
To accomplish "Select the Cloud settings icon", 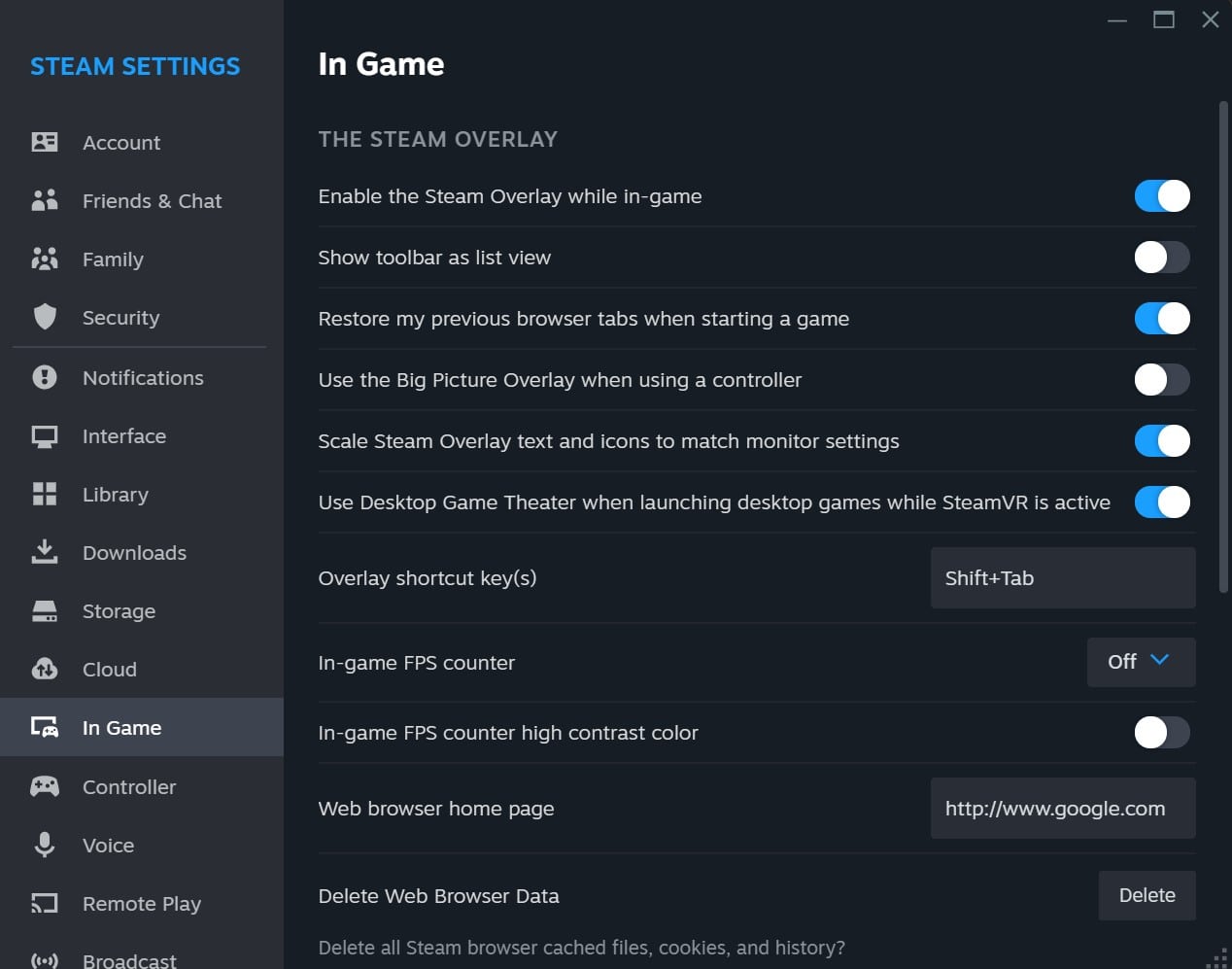I will coord(45,669).
